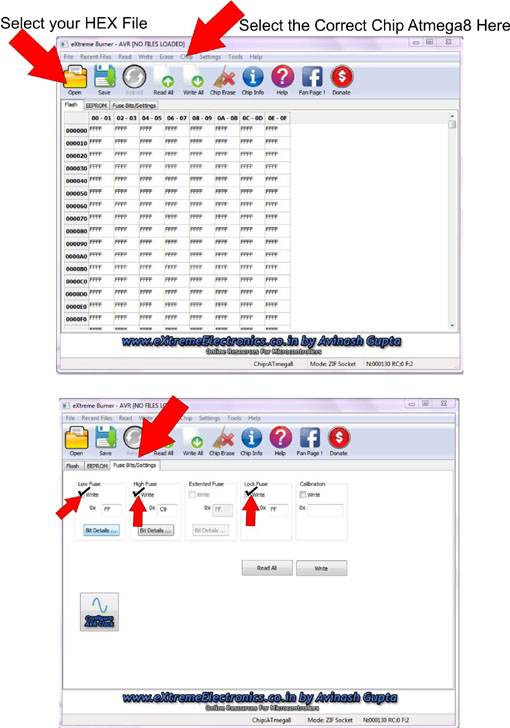Open the Settings menu in the hex grid window
This screenshot has width=510, height=728.
pos(210,57)
